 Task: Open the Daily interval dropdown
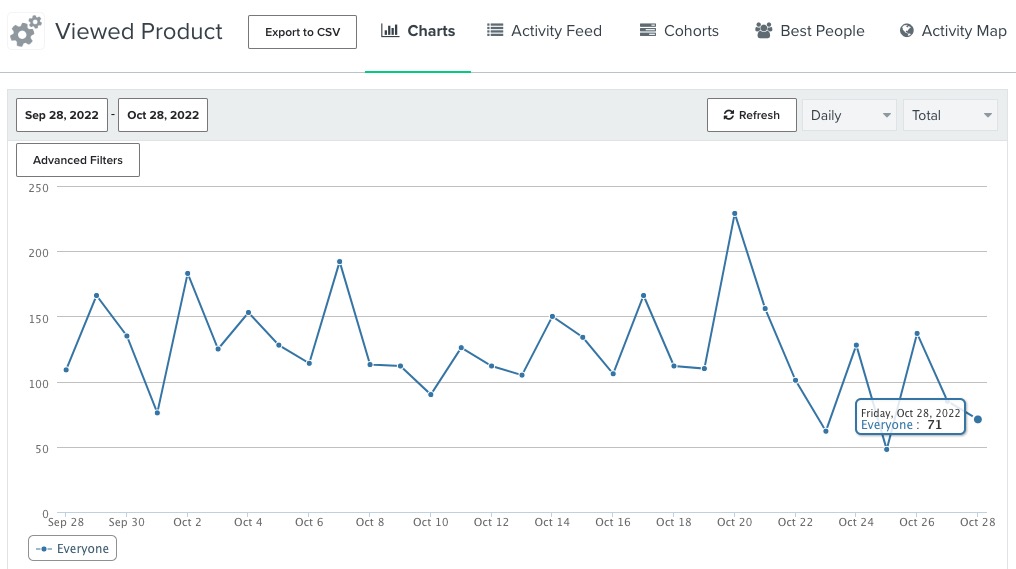point(848,115)
